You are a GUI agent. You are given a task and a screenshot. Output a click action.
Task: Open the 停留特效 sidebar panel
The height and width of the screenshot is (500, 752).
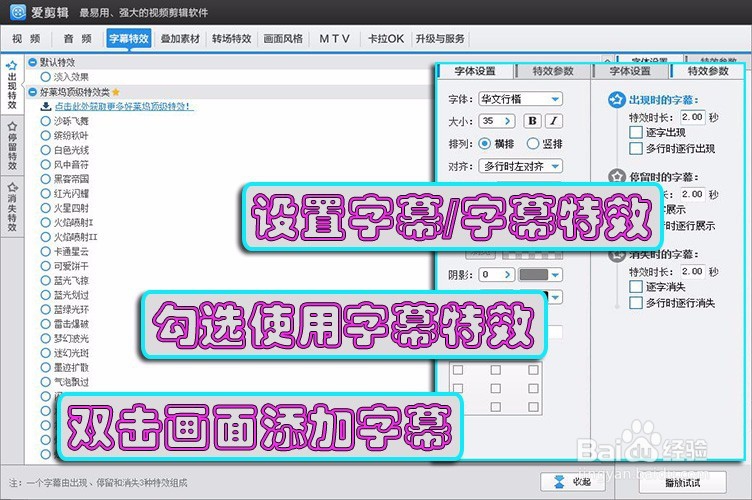12,146
